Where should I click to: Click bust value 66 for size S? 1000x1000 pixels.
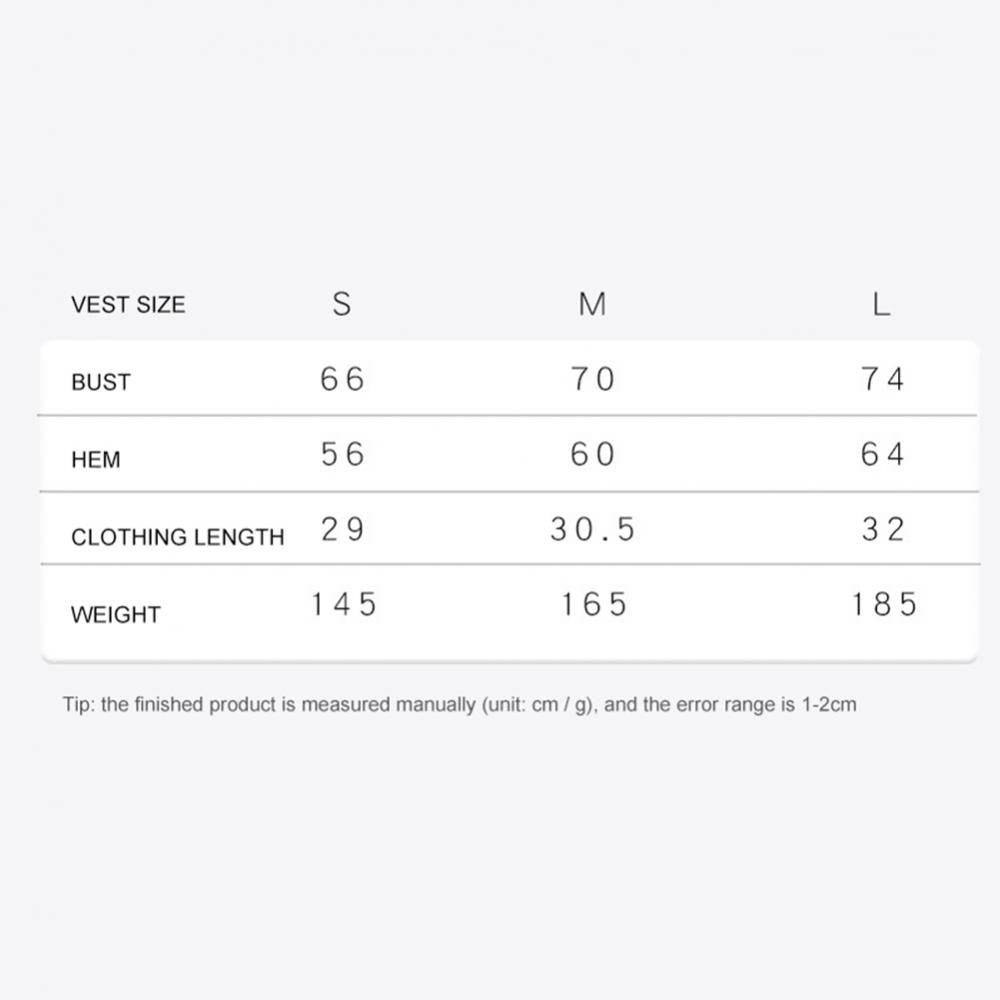tap(343, 379)
